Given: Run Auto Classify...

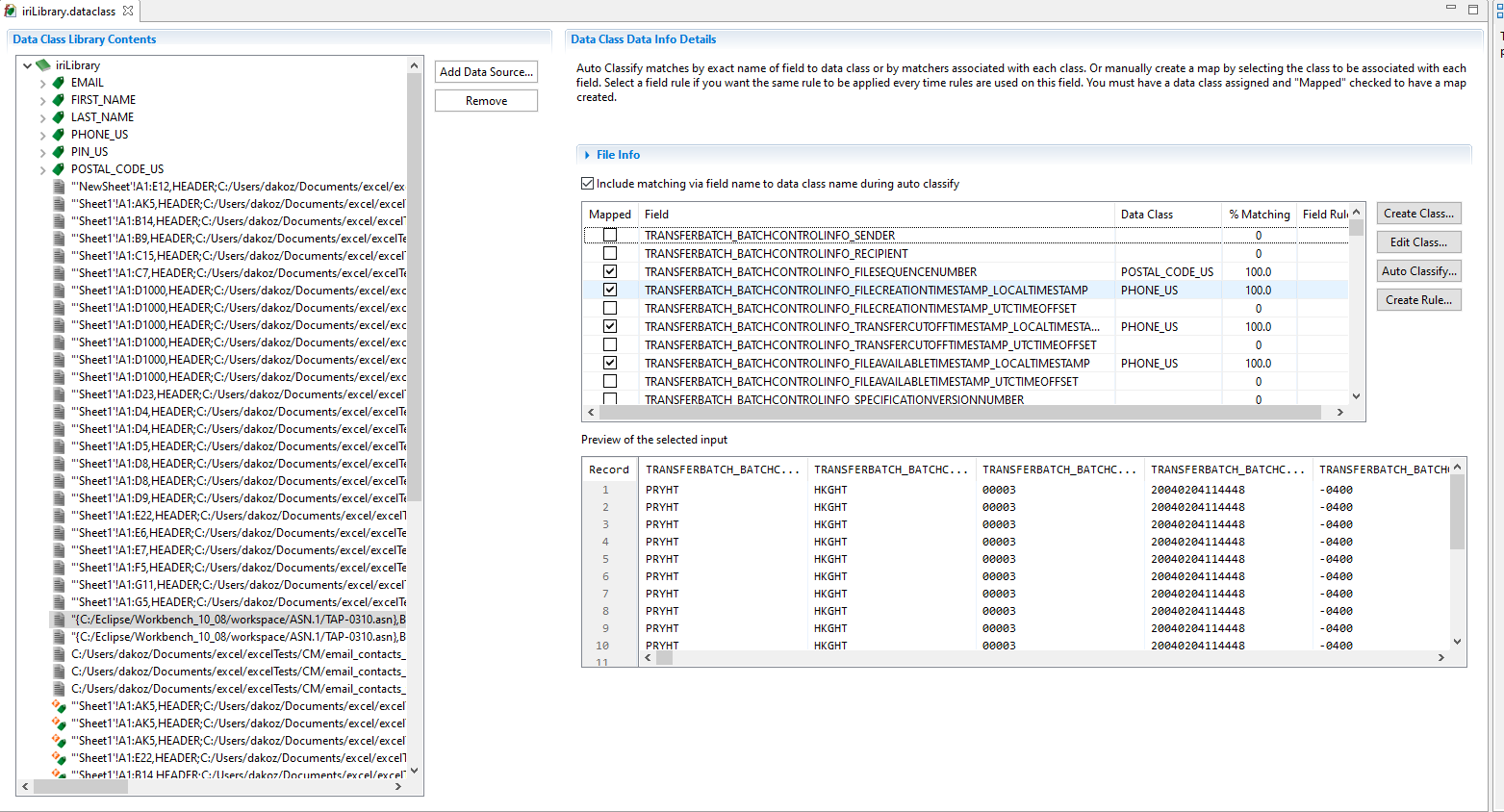Looking at the screenshot, I should (1418, 271).
